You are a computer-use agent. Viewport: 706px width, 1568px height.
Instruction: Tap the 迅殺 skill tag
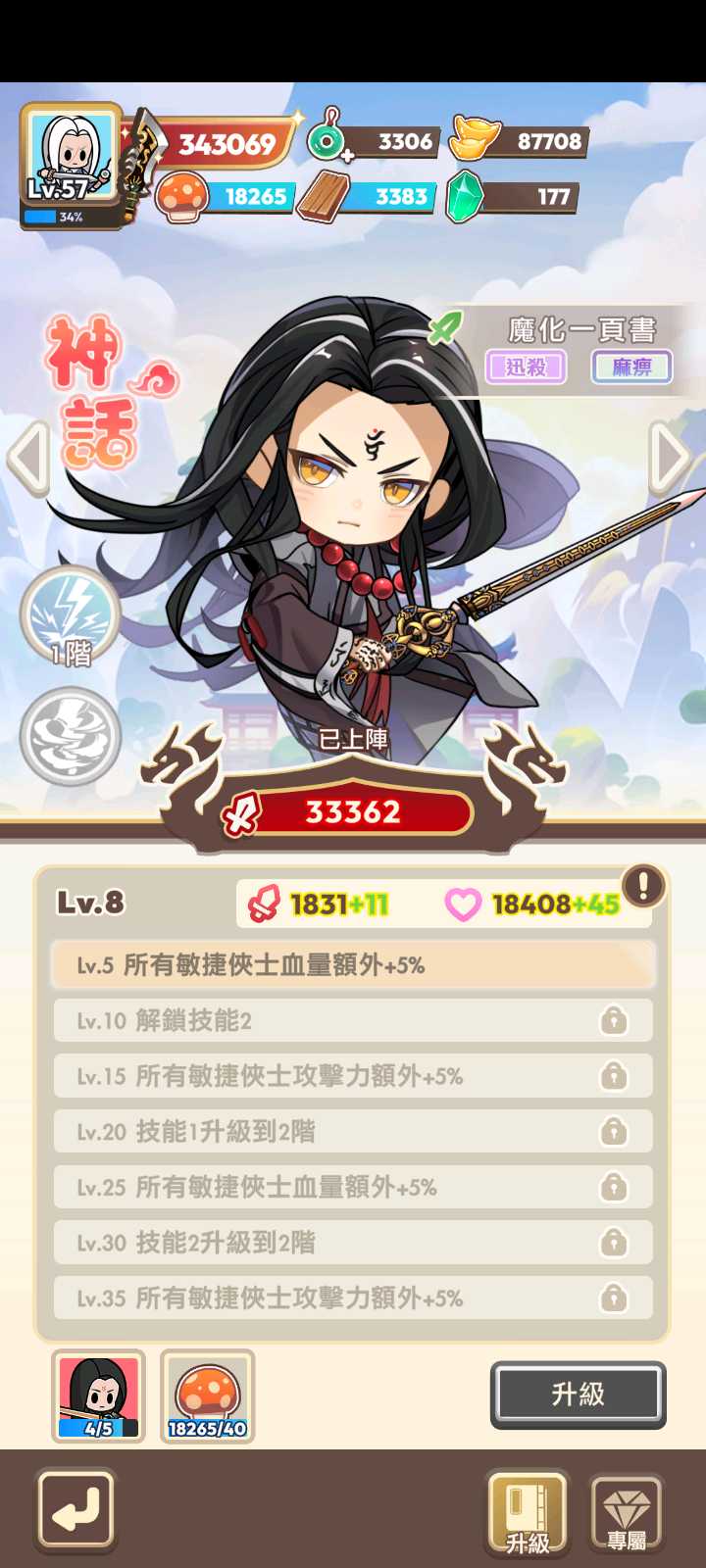coord(527,367)
